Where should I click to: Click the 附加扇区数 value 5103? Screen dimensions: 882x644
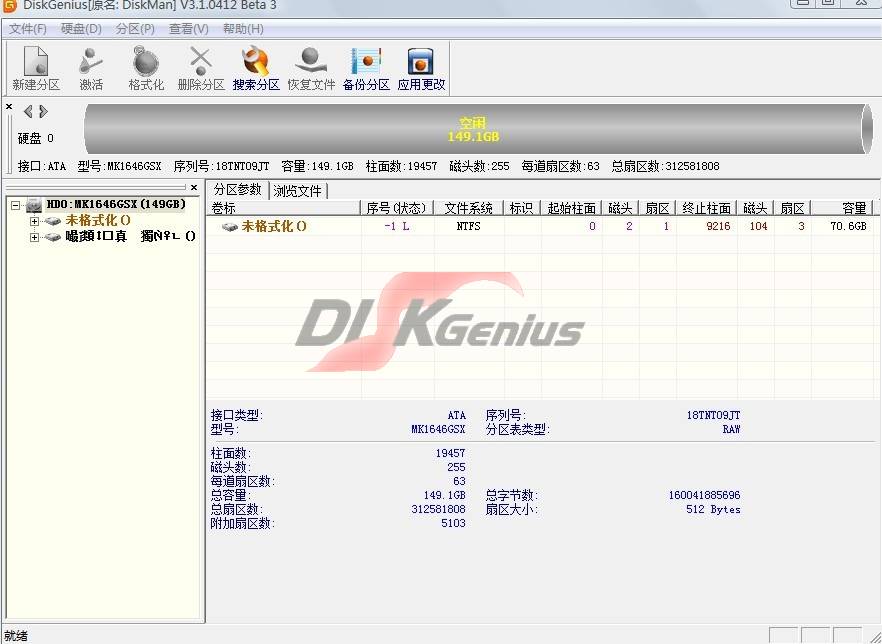coord(453,523)
